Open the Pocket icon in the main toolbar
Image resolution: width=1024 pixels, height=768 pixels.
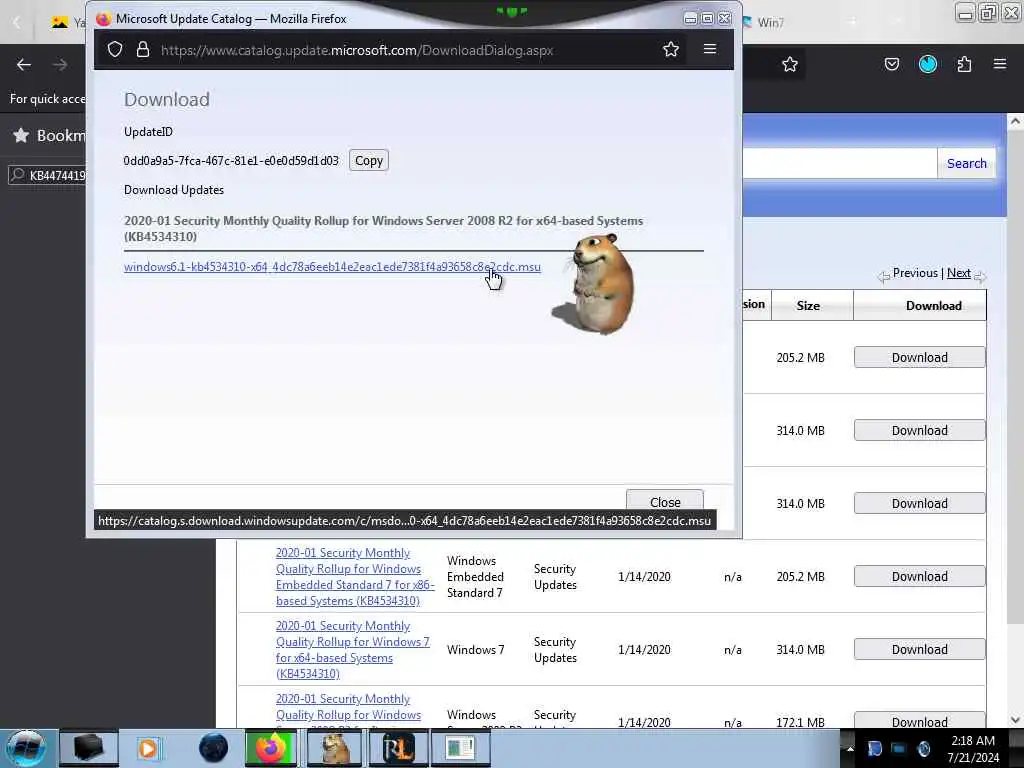pos(892,64)
